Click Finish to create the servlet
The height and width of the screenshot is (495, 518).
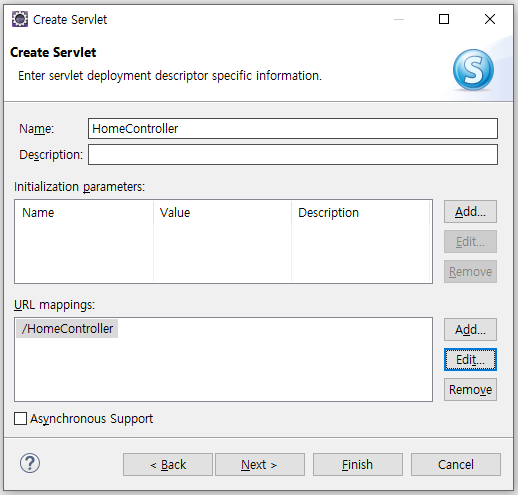point(358,464)
